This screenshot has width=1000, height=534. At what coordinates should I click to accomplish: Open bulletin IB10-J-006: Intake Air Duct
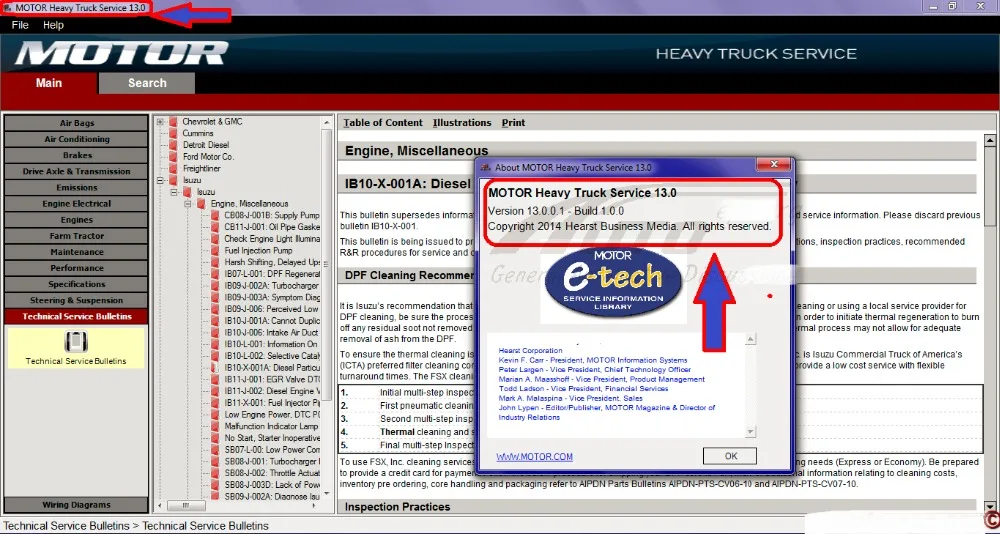click(272, 332)
